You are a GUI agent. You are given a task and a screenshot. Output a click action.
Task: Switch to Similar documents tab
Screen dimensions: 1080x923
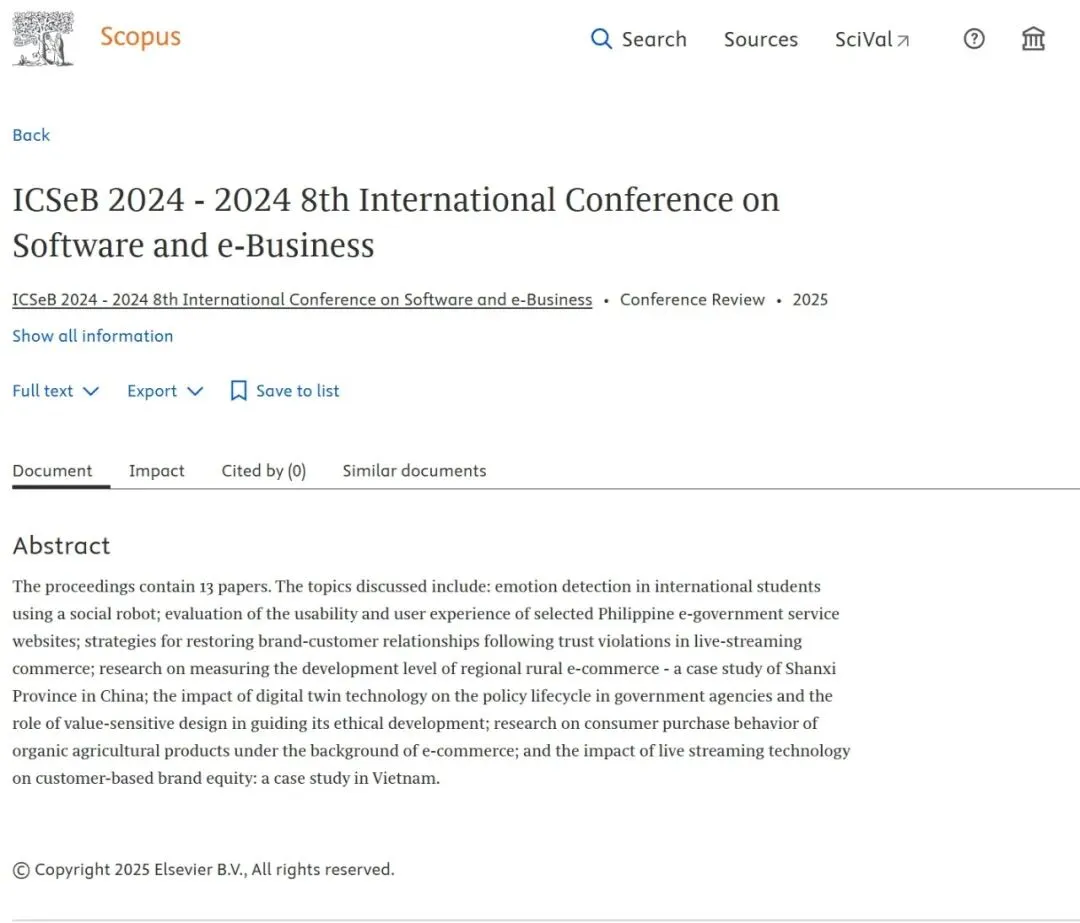point(414,470)
